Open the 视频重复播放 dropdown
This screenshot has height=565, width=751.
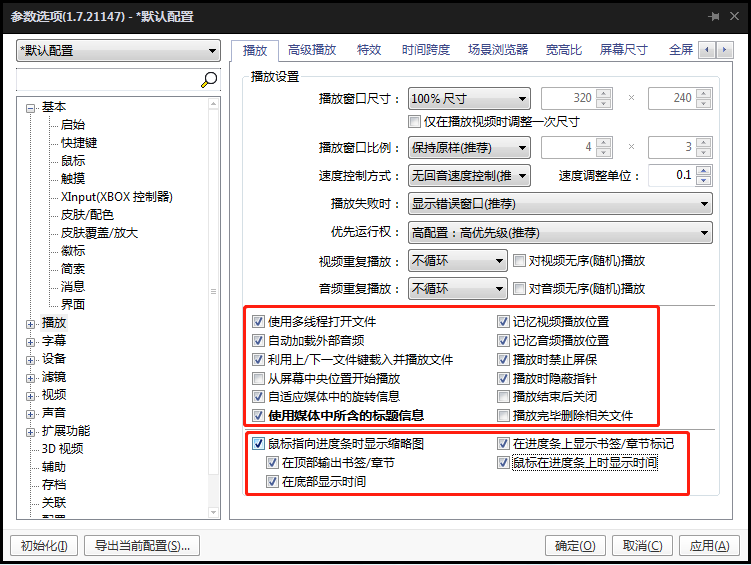tap(458, 262)
